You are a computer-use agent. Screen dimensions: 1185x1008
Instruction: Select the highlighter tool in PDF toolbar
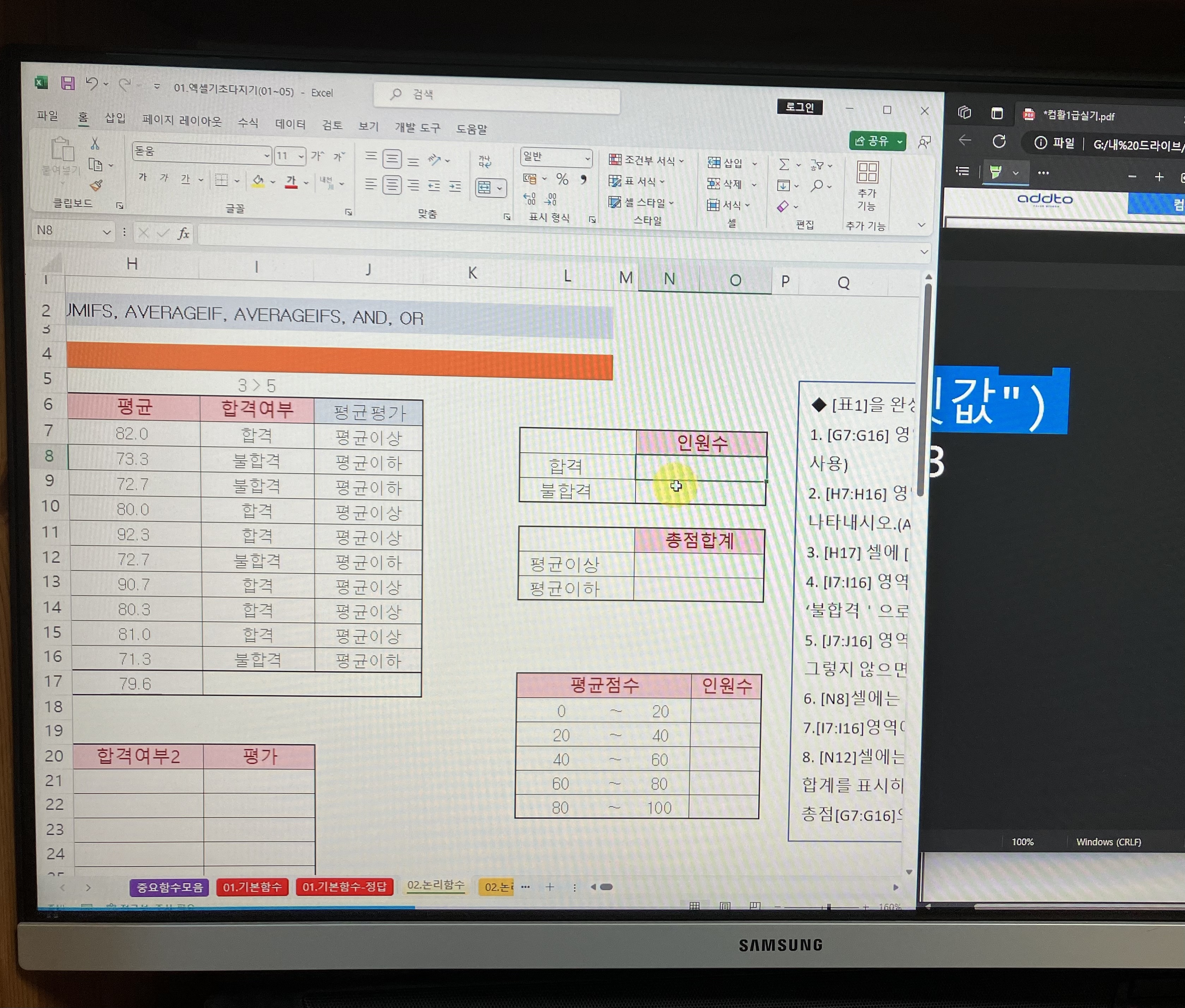(995, 171)
